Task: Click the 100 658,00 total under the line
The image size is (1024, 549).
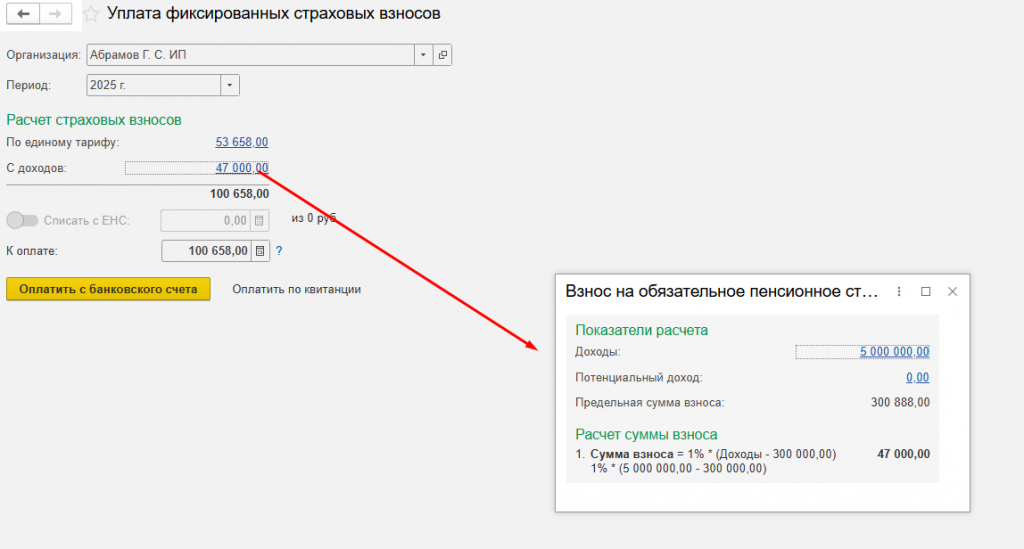Action: [239, 194]
